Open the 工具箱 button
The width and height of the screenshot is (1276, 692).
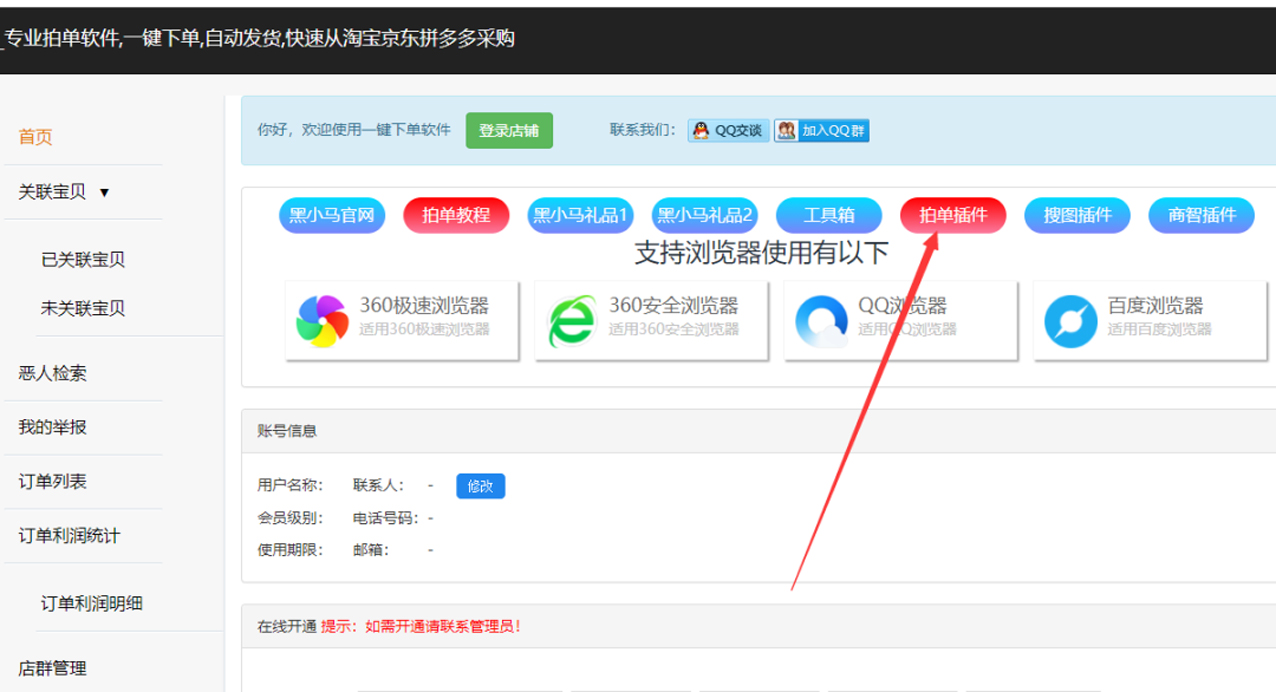[x=829, y=215]
